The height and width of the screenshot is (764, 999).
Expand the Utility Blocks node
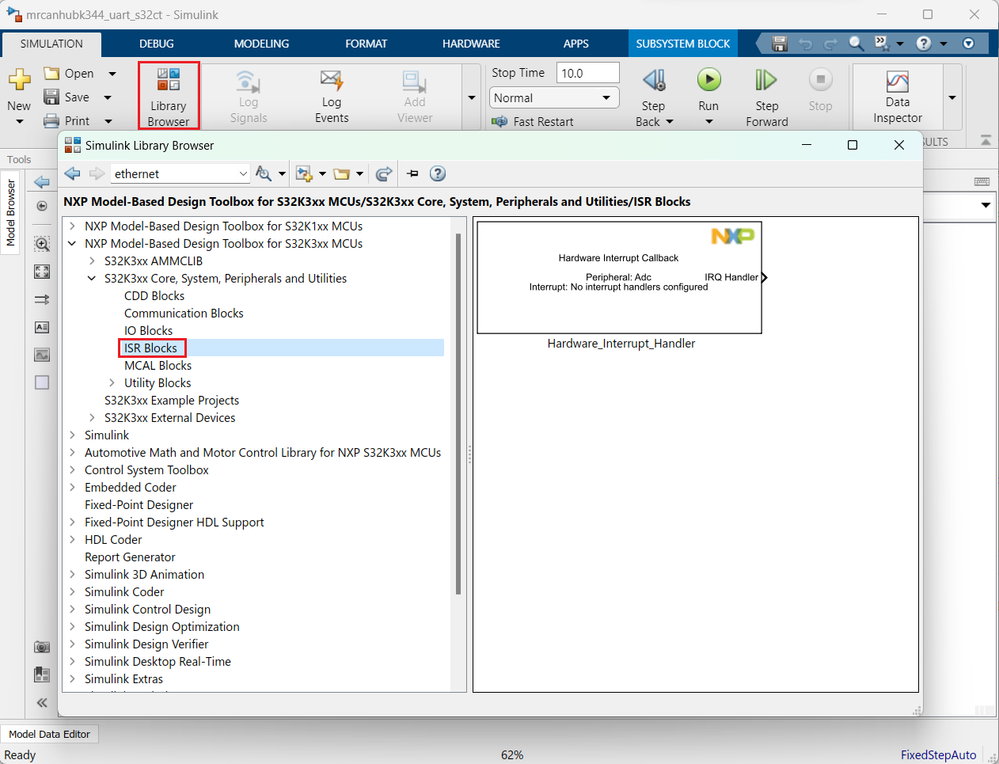click(112, 382)
